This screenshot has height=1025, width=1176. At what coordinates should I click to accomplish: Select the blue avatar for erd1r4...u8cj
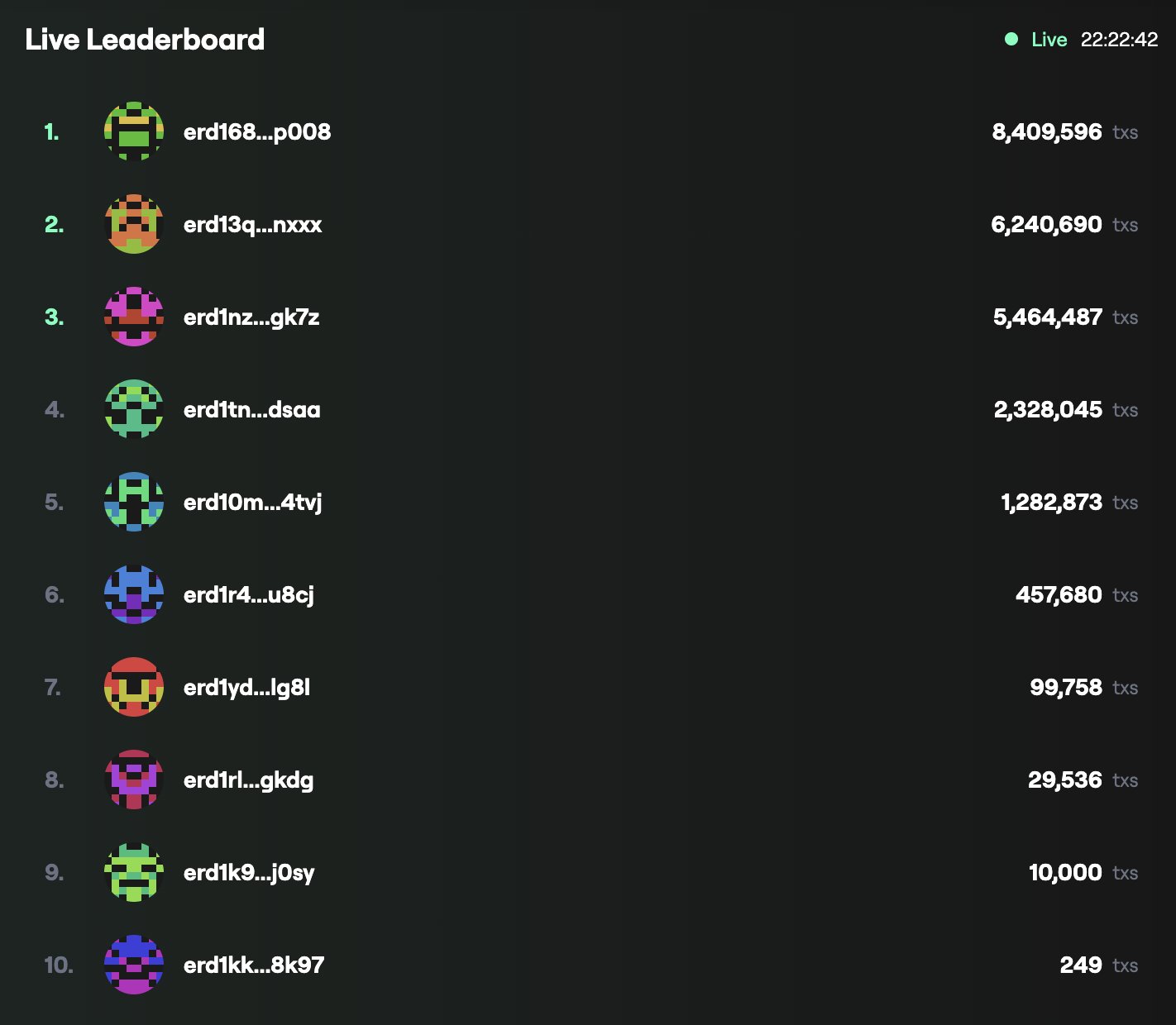pyautogui.click(x=134, y=594)
